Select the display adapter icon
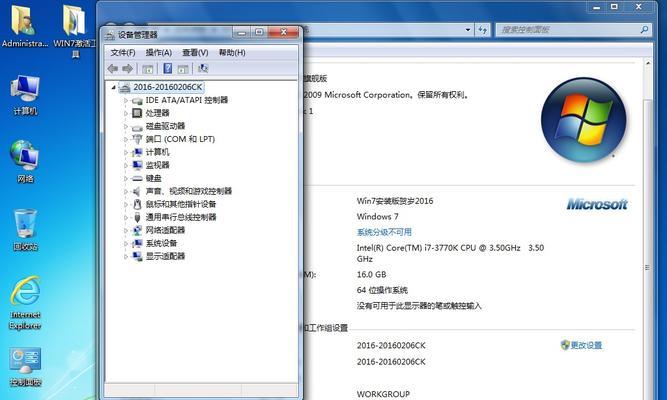The width and height of the screenshot is (667, 400). 137,256
